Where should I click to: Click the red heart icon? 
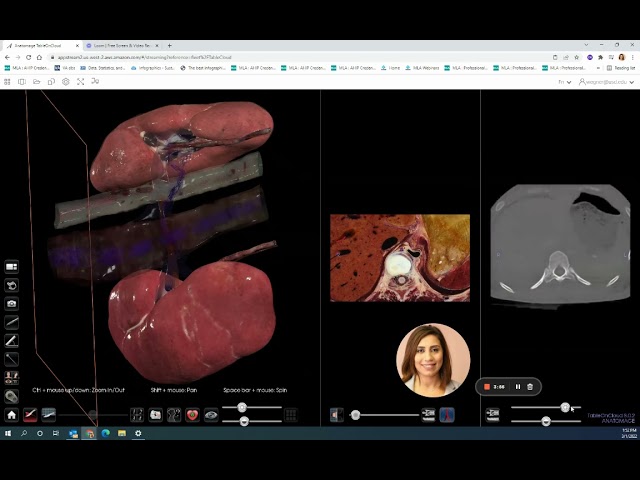192,415
